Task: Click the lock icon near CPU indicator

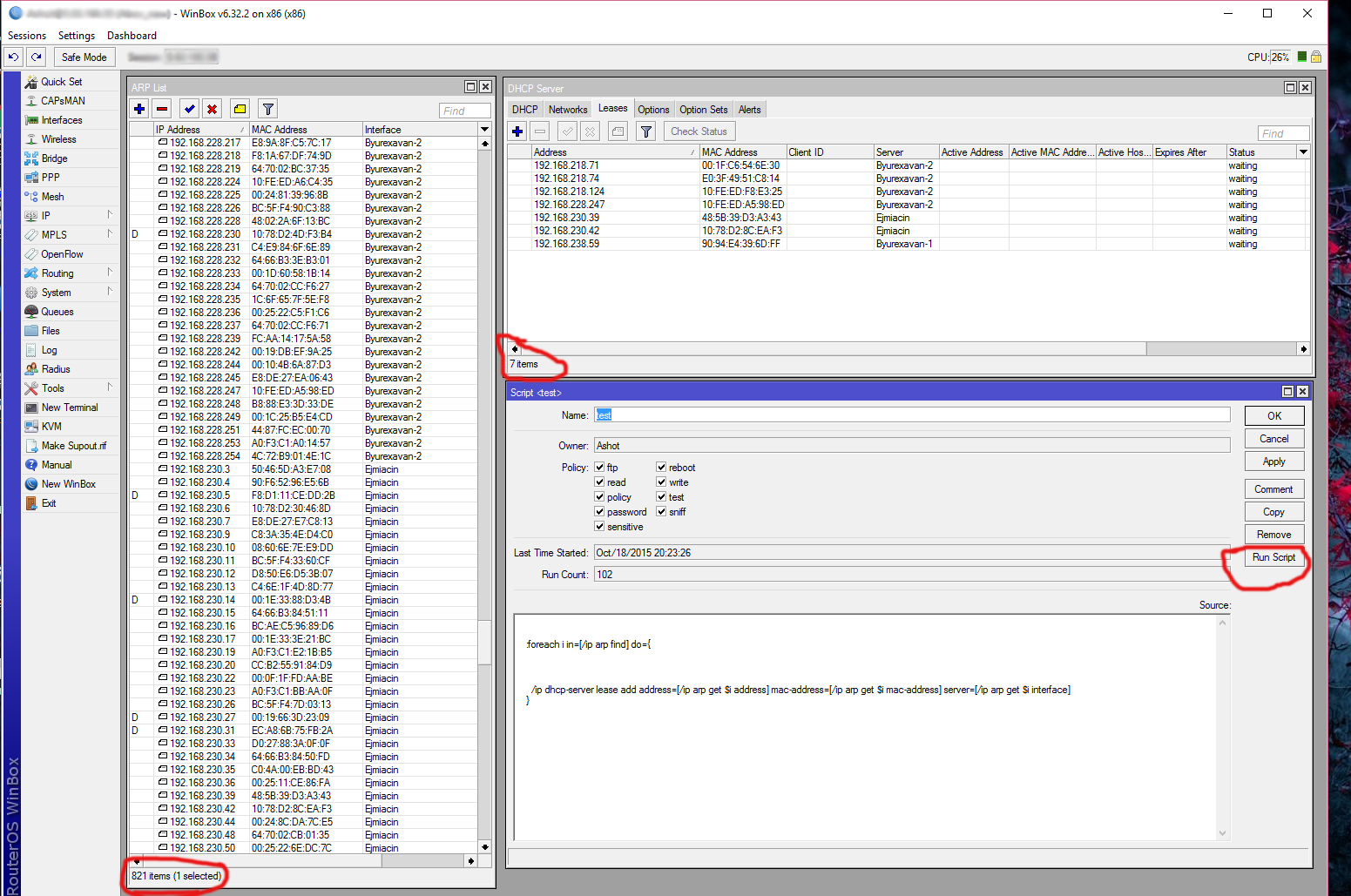Action: tap(1316, 57)
